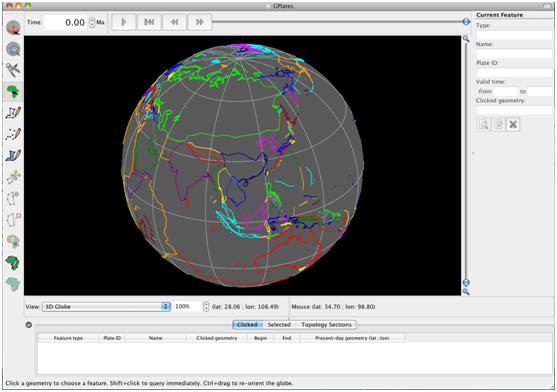The width and height of the screenshot is (557, 392).
Task: Click the time slider handle at right end
Action: [466, 22]
